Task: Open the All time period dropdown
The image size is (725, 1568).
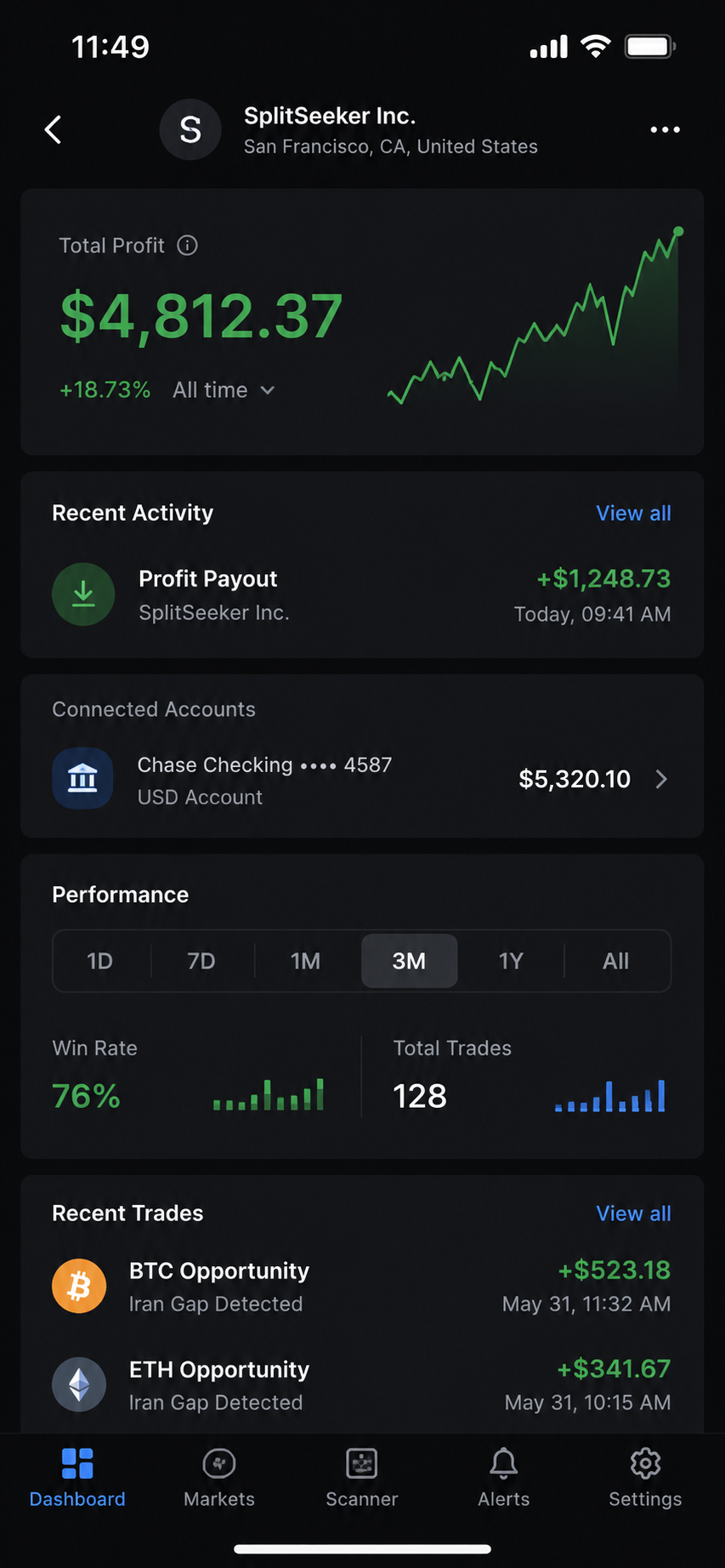Action: 224,390
